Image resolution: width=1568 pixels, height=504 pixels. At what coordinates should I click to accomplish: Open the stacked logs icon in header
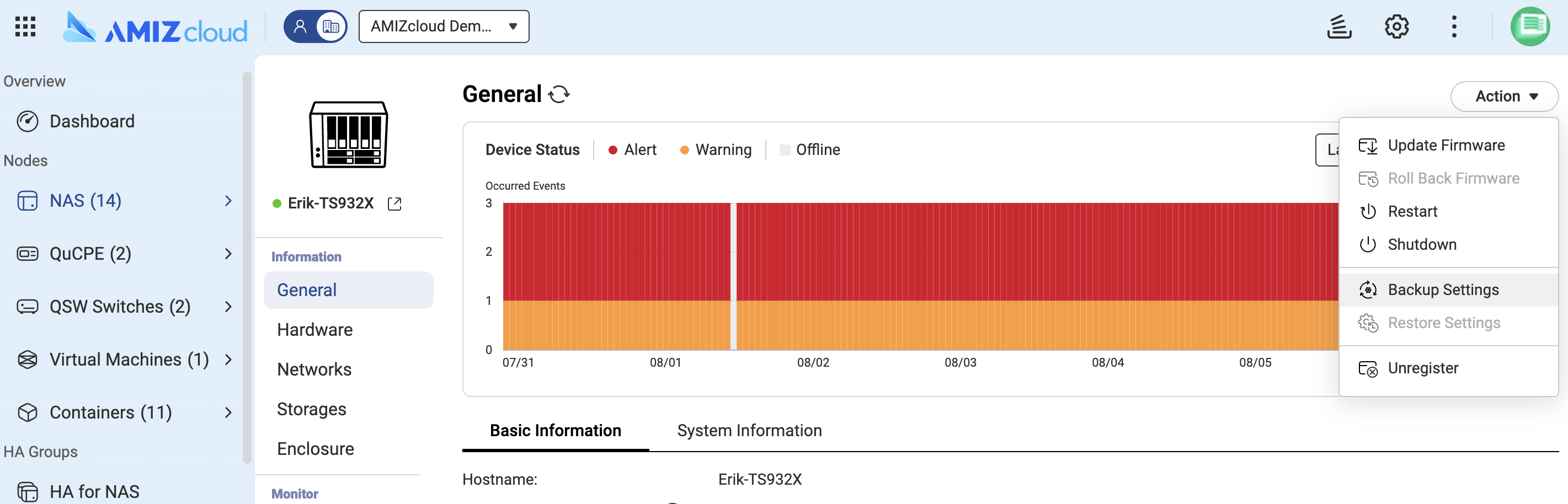coord(1338,27)
